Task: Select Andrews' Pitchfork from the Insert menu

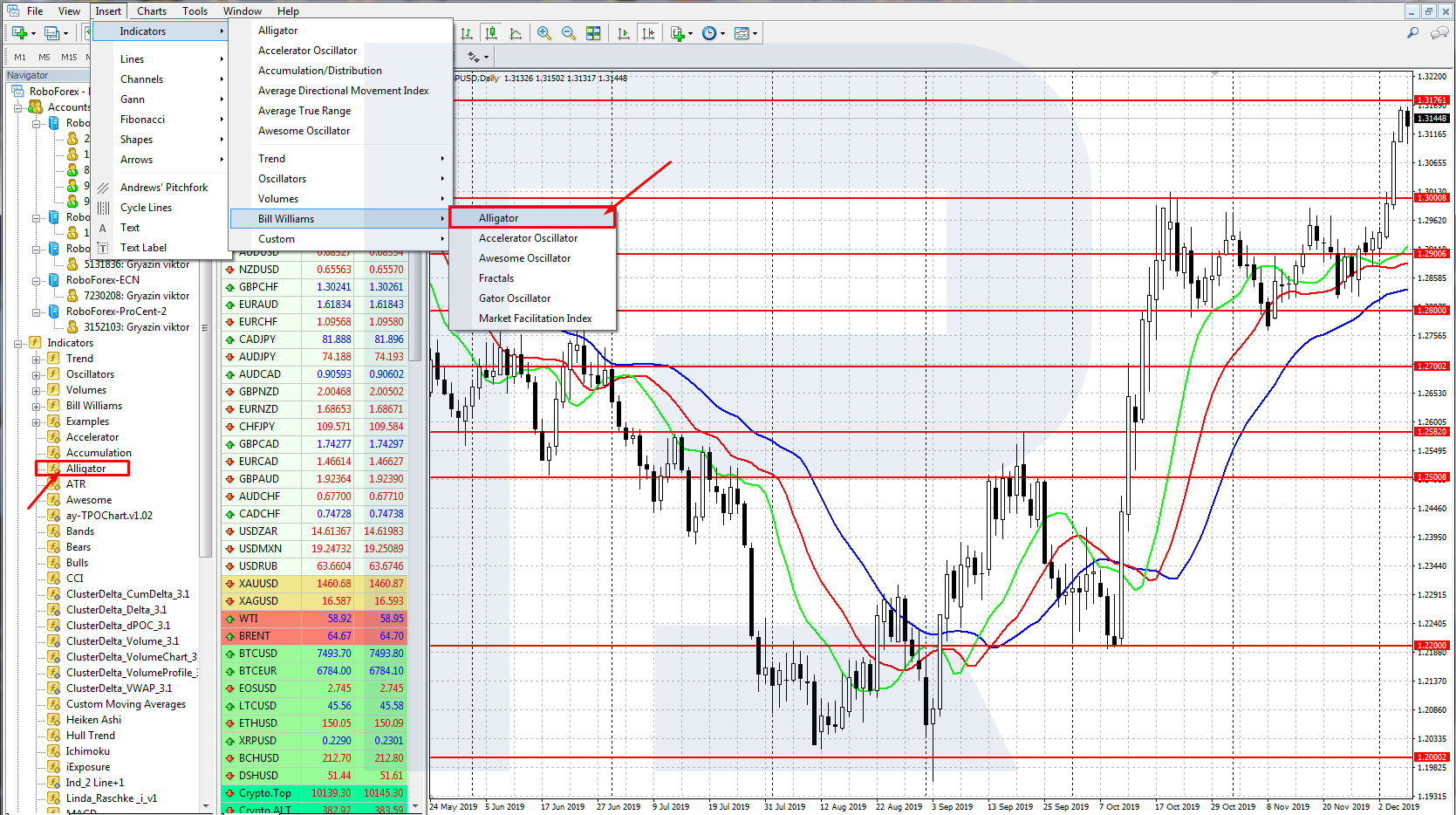Action: 163,188
